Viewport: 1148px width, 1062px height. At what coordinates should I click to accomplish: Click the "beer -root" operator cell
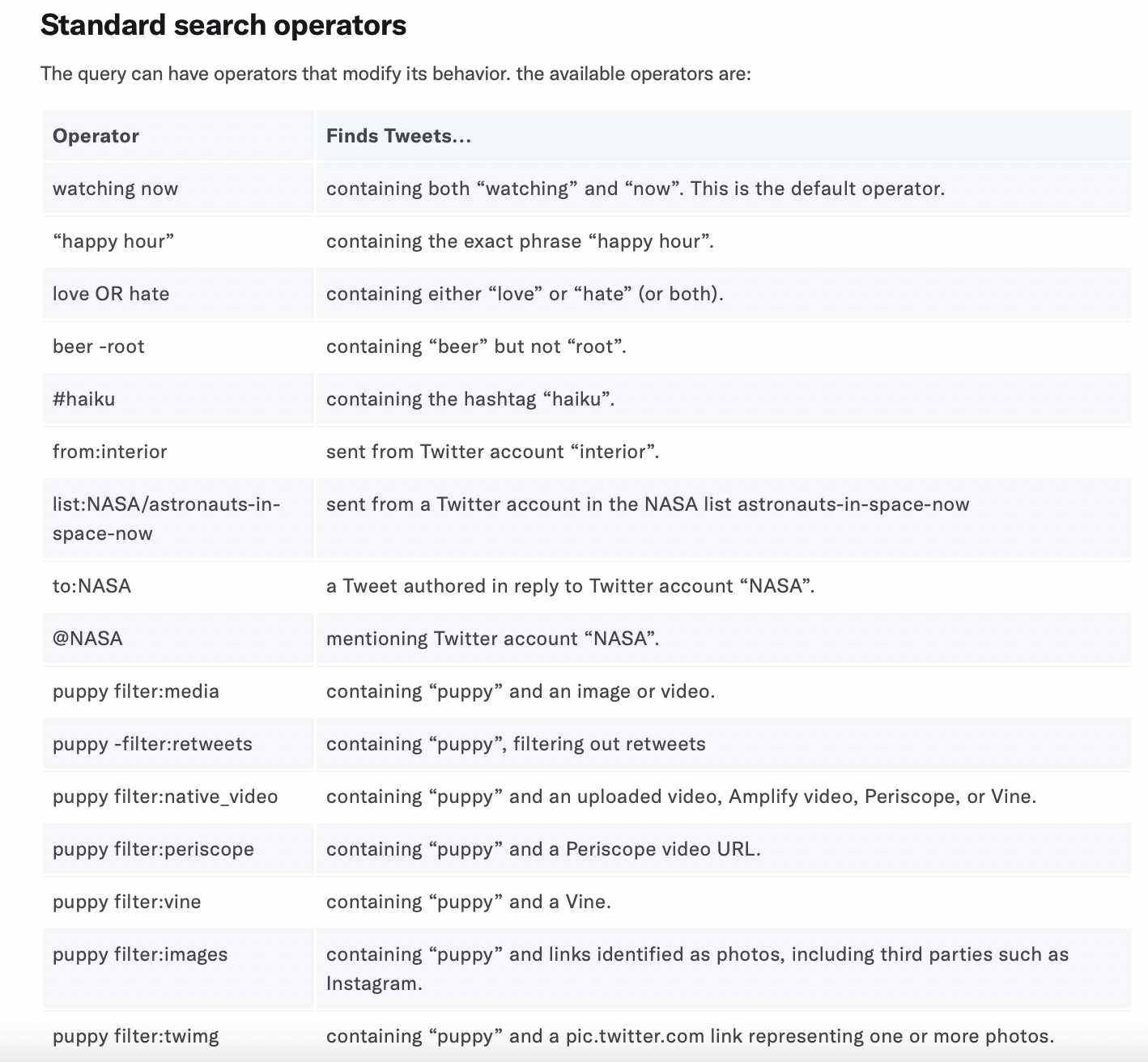click(x=99, y=346)
